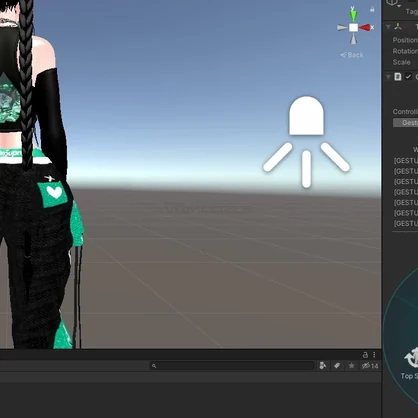Select the directional light gizmo in scene
The height and width of the screenshot is (418, 418).
pos(306,142)
